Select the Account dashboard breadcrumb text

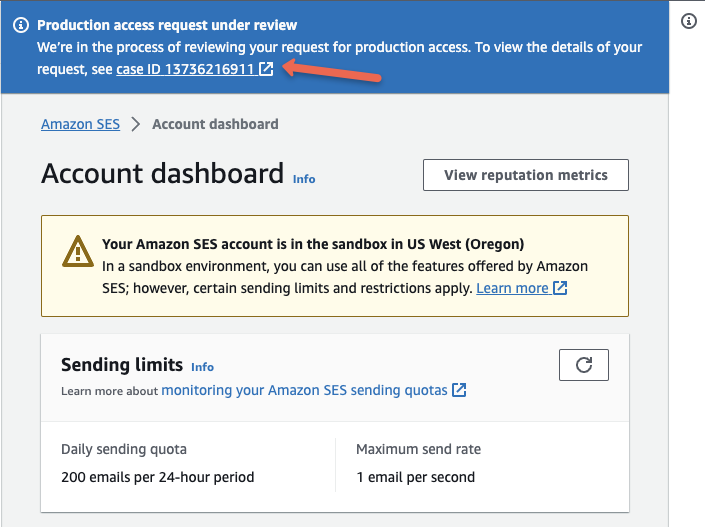tap(215, 124)
